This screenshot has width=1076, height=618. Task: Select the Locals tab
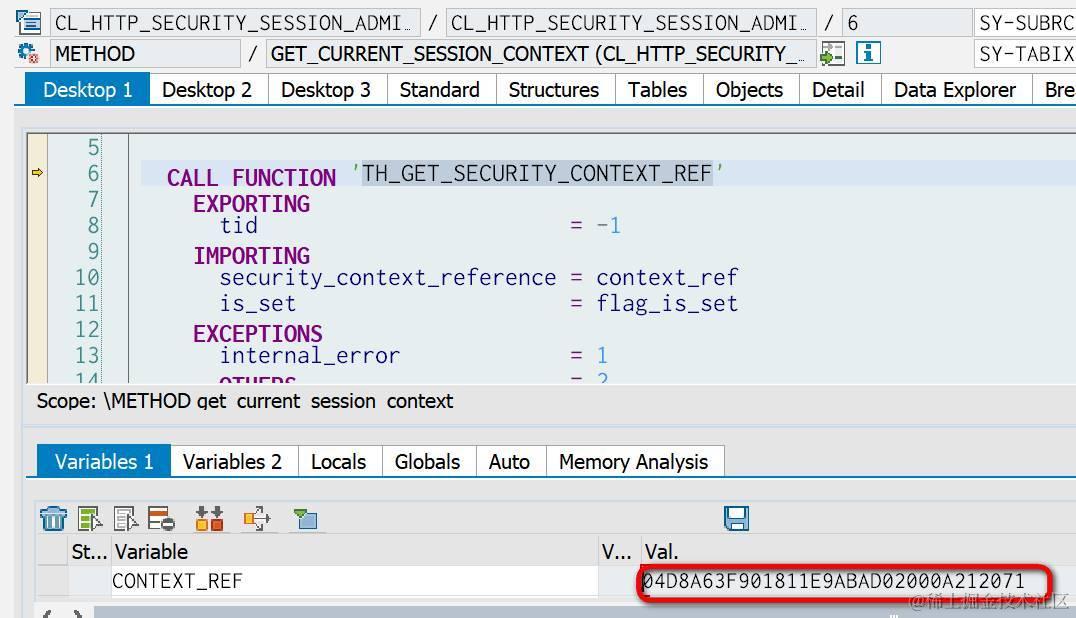pyautogui.click(x=338, y=462)
